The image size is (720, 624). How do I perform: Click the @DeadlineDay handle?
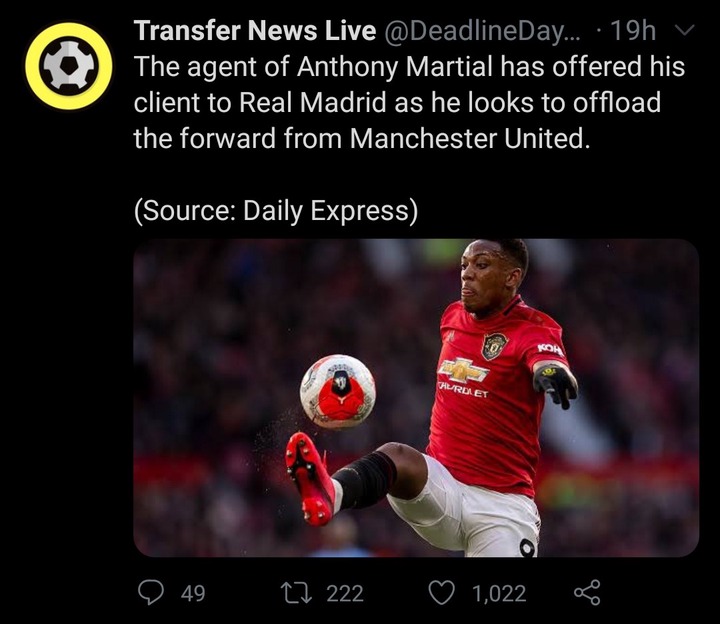481,31
